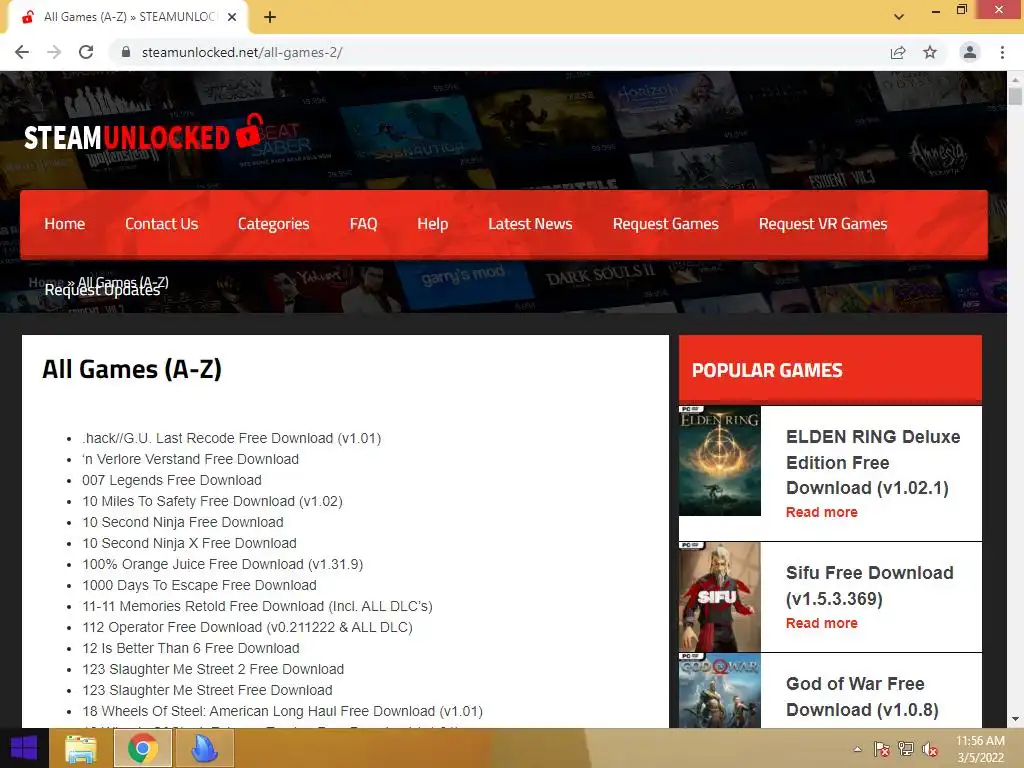Open 18 Wheels Of Steel American Long Haul
The image size is (1024, 768).
[x=282, y=711]
